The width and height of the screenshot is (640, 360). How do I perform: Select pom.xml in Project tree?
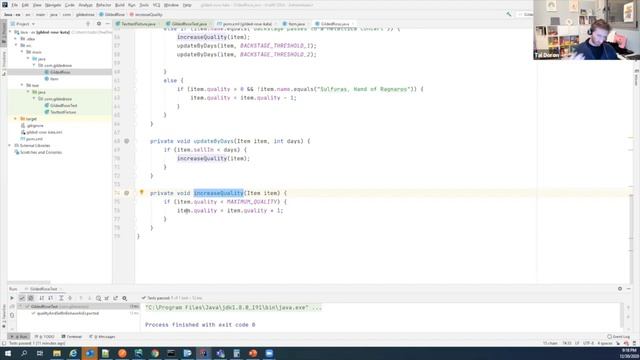click(x=33, y=139)
